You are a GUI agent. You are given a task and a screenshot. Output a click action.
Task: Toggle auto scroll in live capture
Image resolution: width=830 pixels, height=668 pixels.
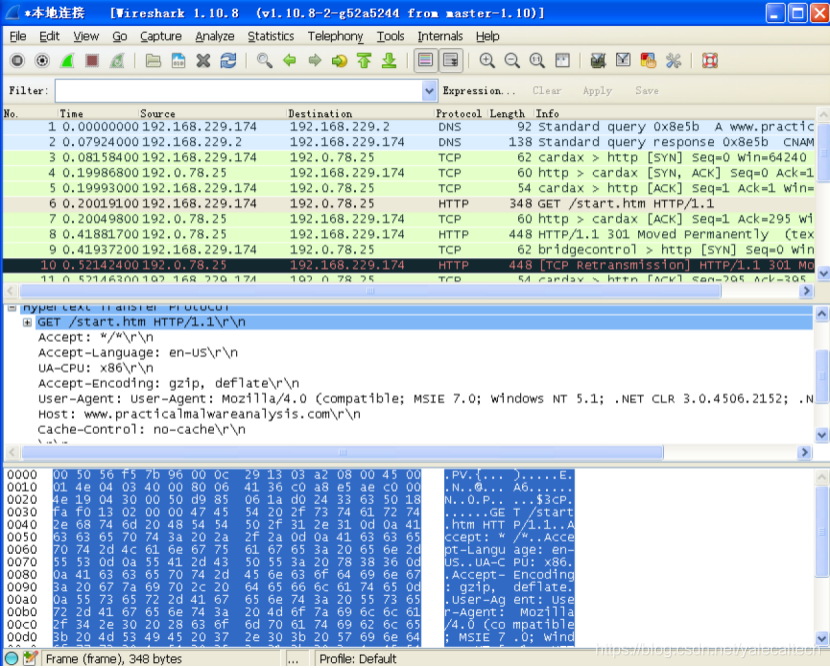point(451,60)
